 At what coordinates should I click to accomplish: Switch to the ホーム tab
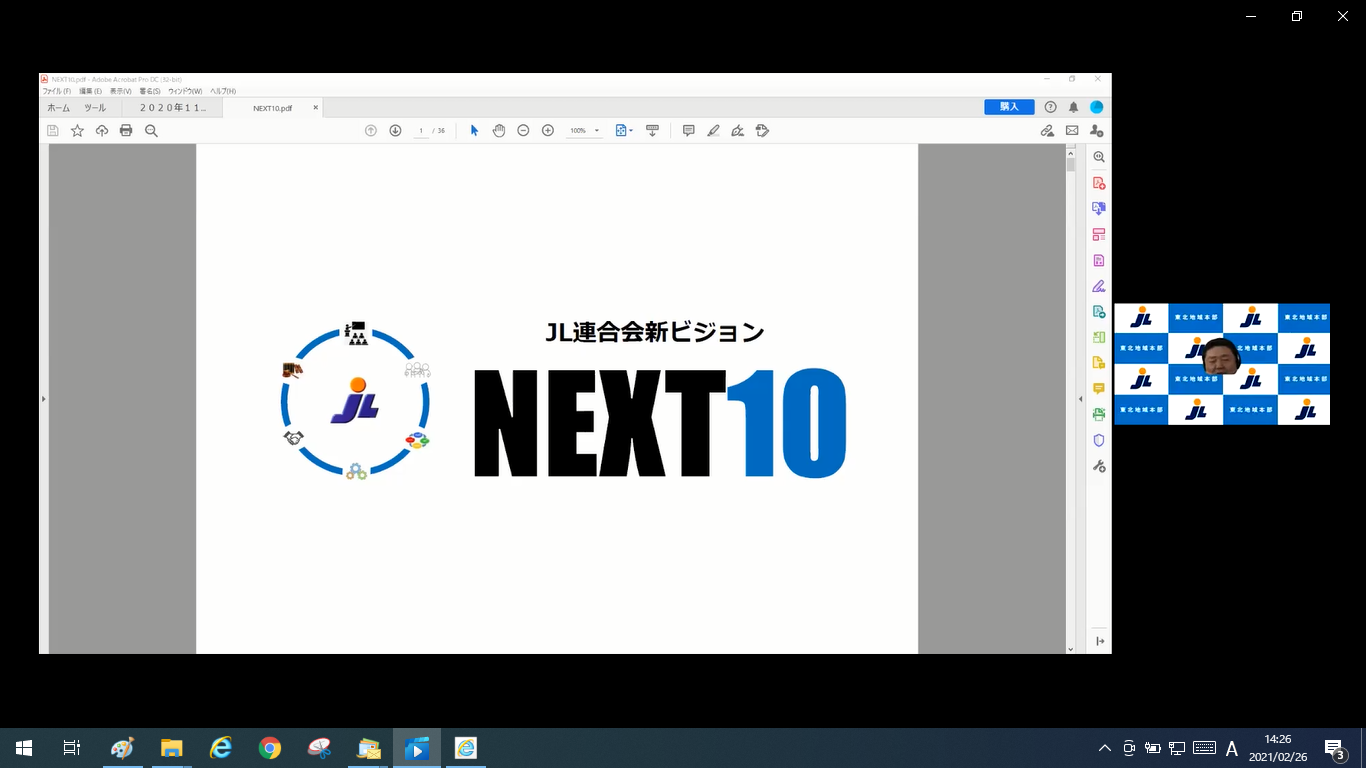(59, 108)
